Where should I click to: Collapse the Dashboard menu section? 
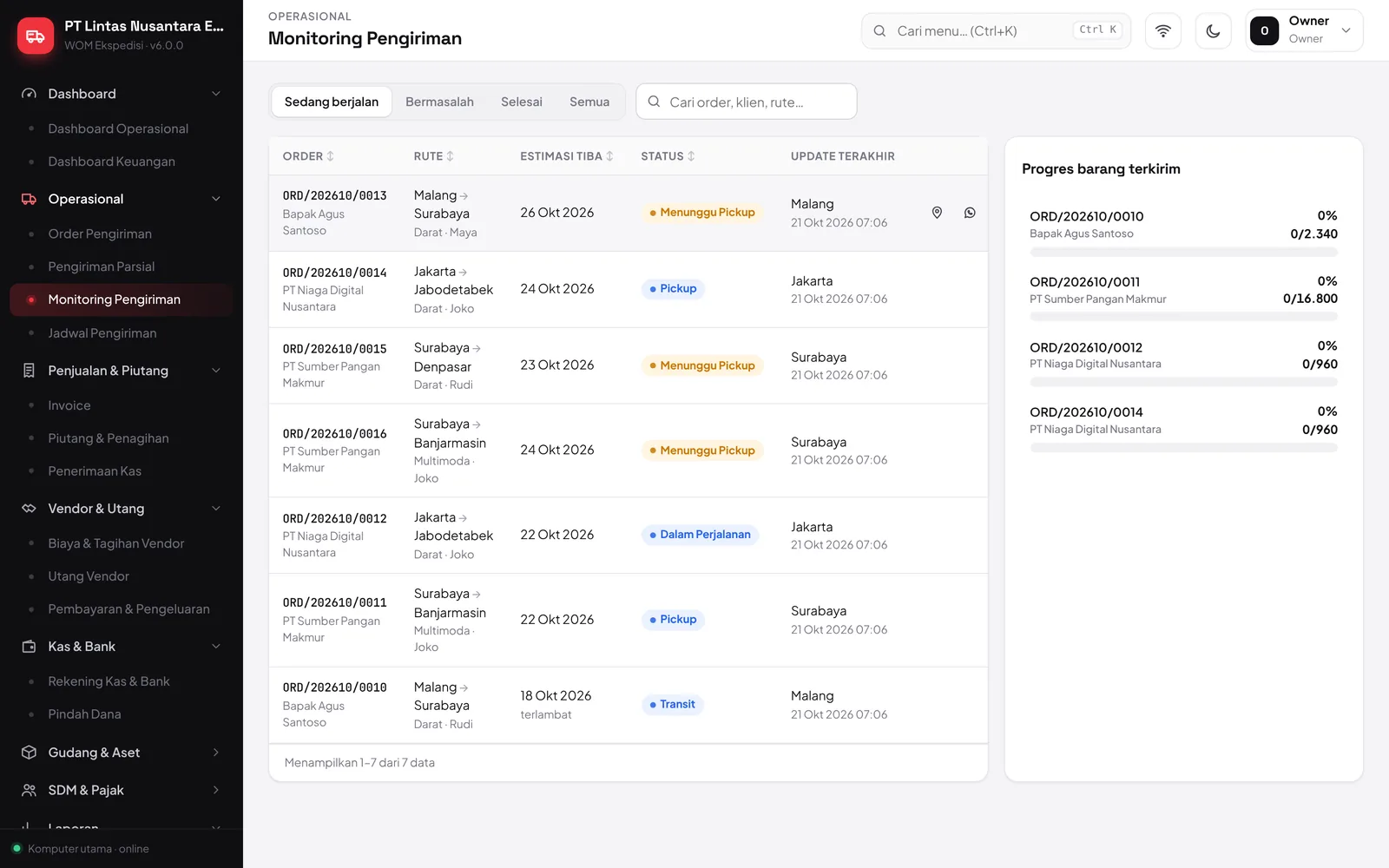coord(216,94)
